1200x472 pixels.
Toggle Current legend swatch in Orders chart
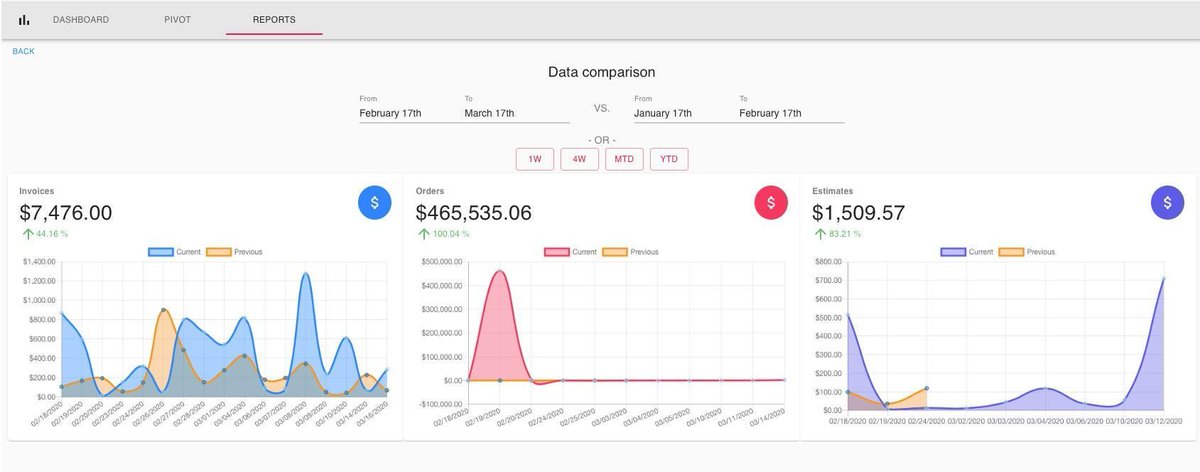(x=557, y=252)
